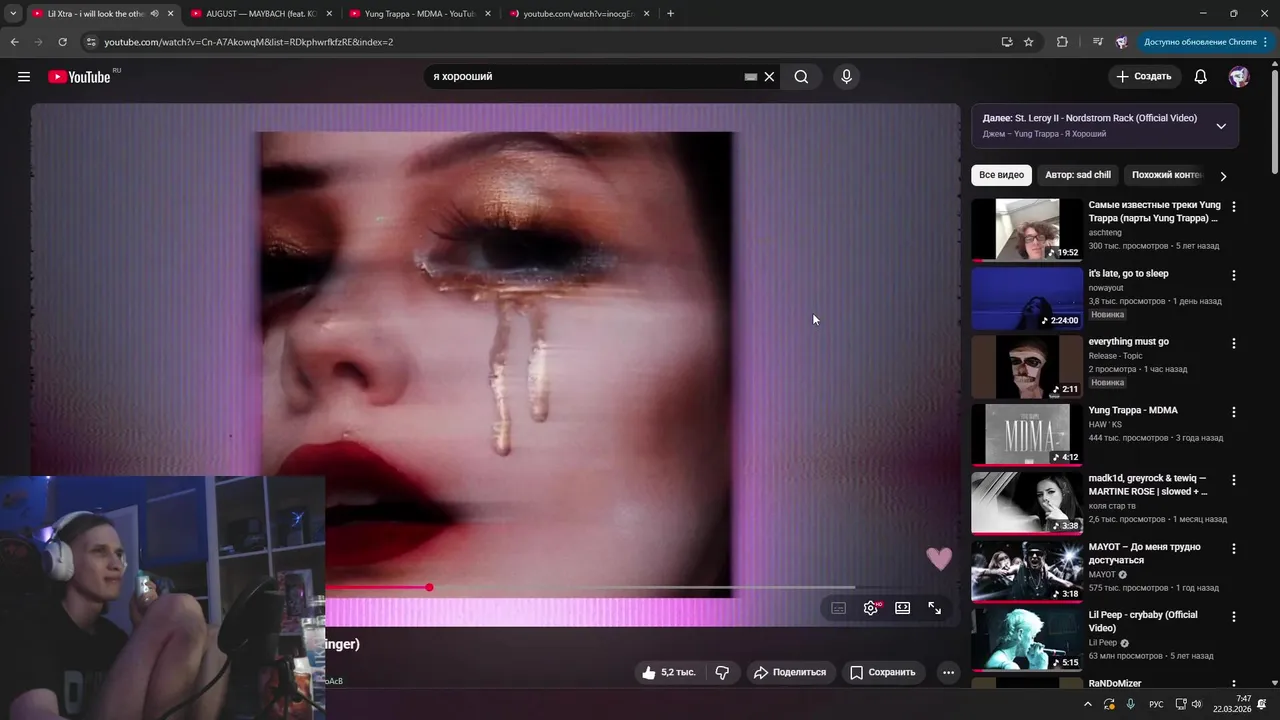The width and height of the screenshot is (1280, 720).
Task: Click the Поделиться share button
Action: 790,672
